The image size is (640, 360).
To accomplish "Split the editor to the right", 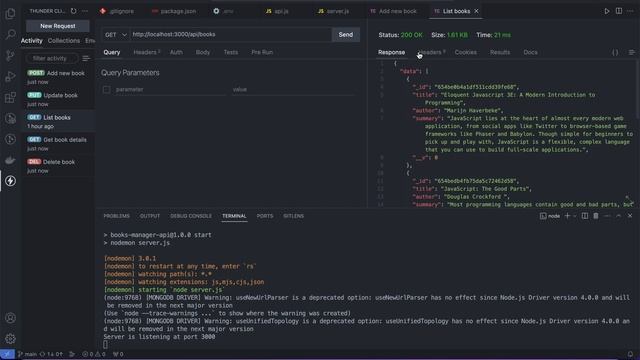I will tap(619, 11).
